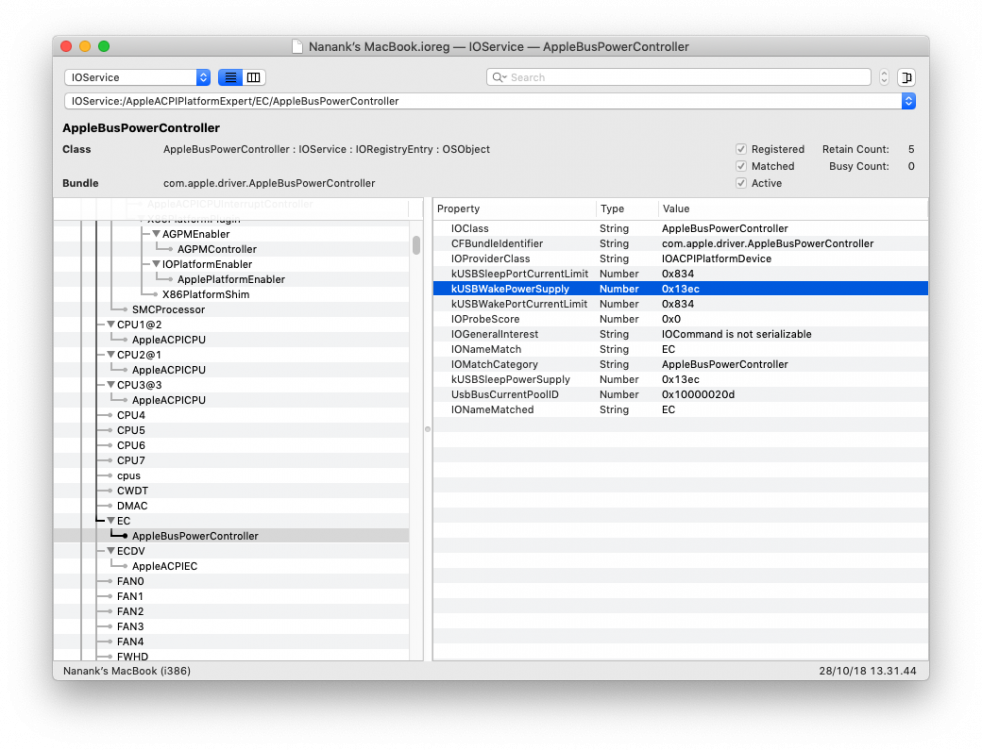
Task: Select the IOClass property row
Action: click(680, 229)
